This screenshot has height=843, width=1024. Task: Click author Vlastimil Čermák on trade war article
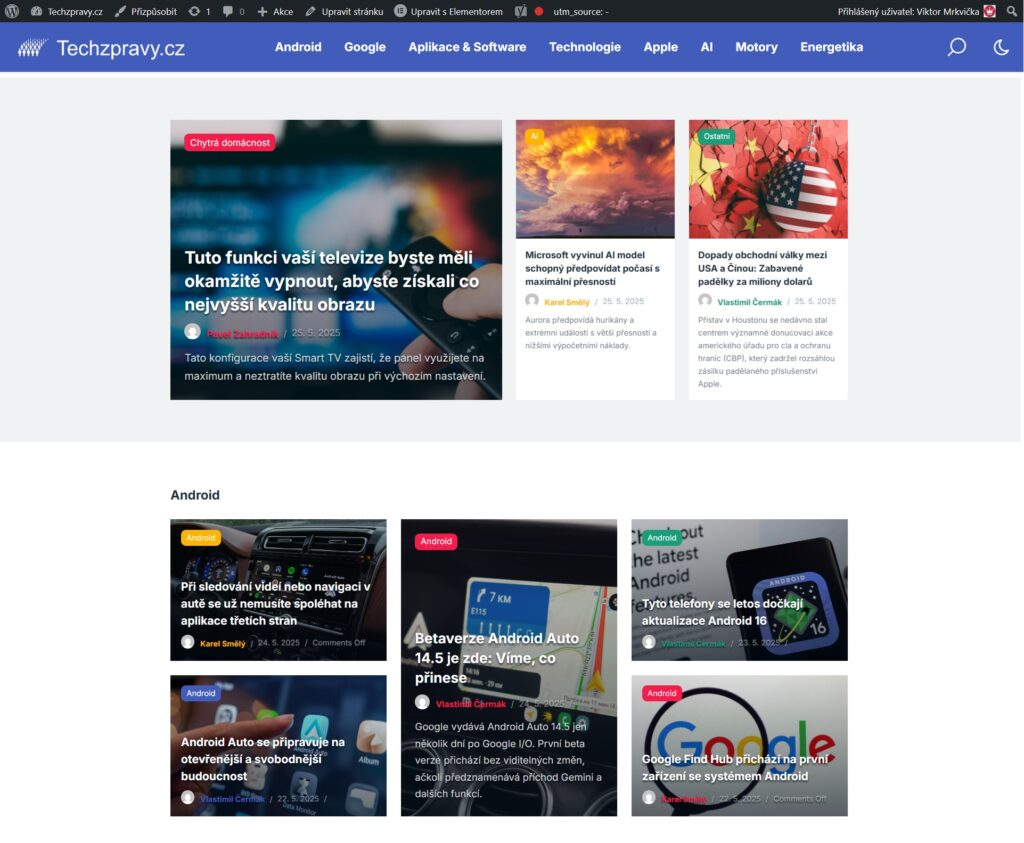(x=750, y=302)
